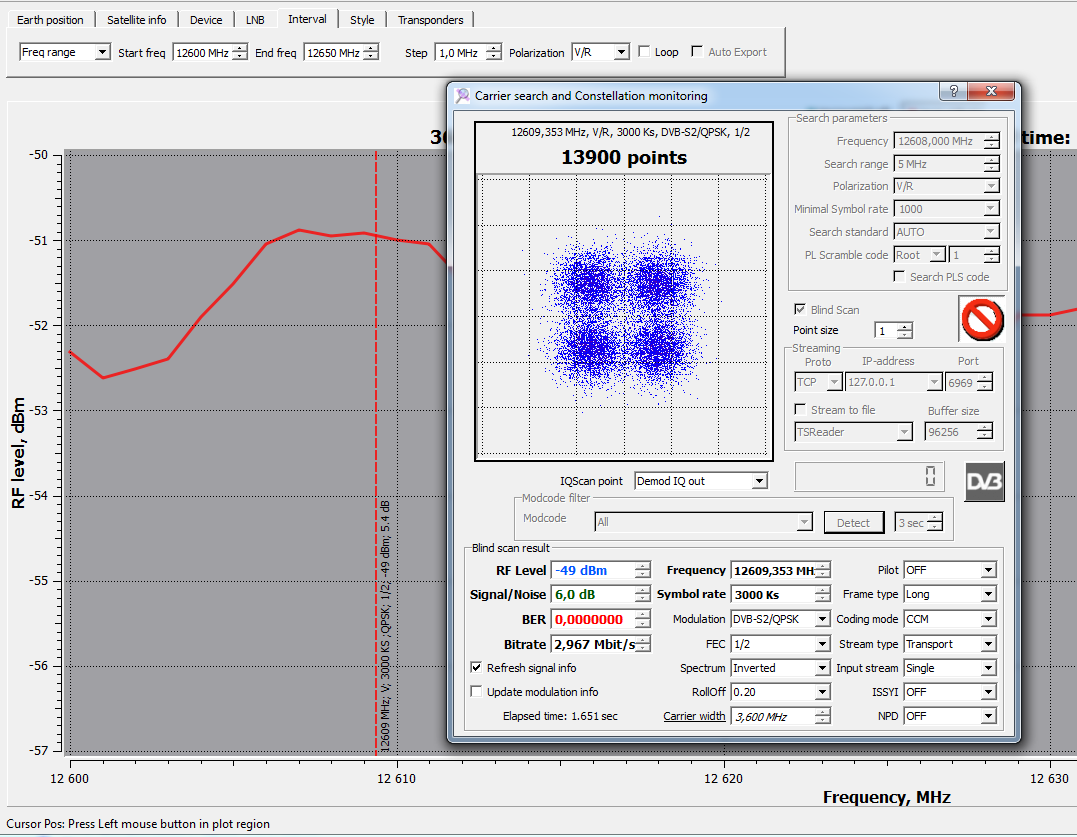The height and width of the screenshot is (837, 1077).
Task: Click the Elapsed time 1.651 sec text
Action: [x=560, y=716]
